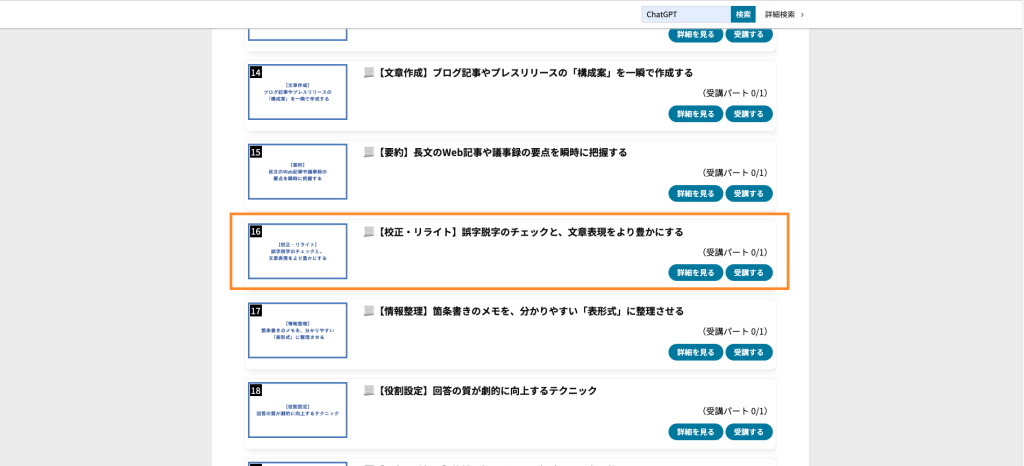Click the document icon beside lesson 16 title
The height and width of the screenshot is (466, 1024).
click(369, 232)
